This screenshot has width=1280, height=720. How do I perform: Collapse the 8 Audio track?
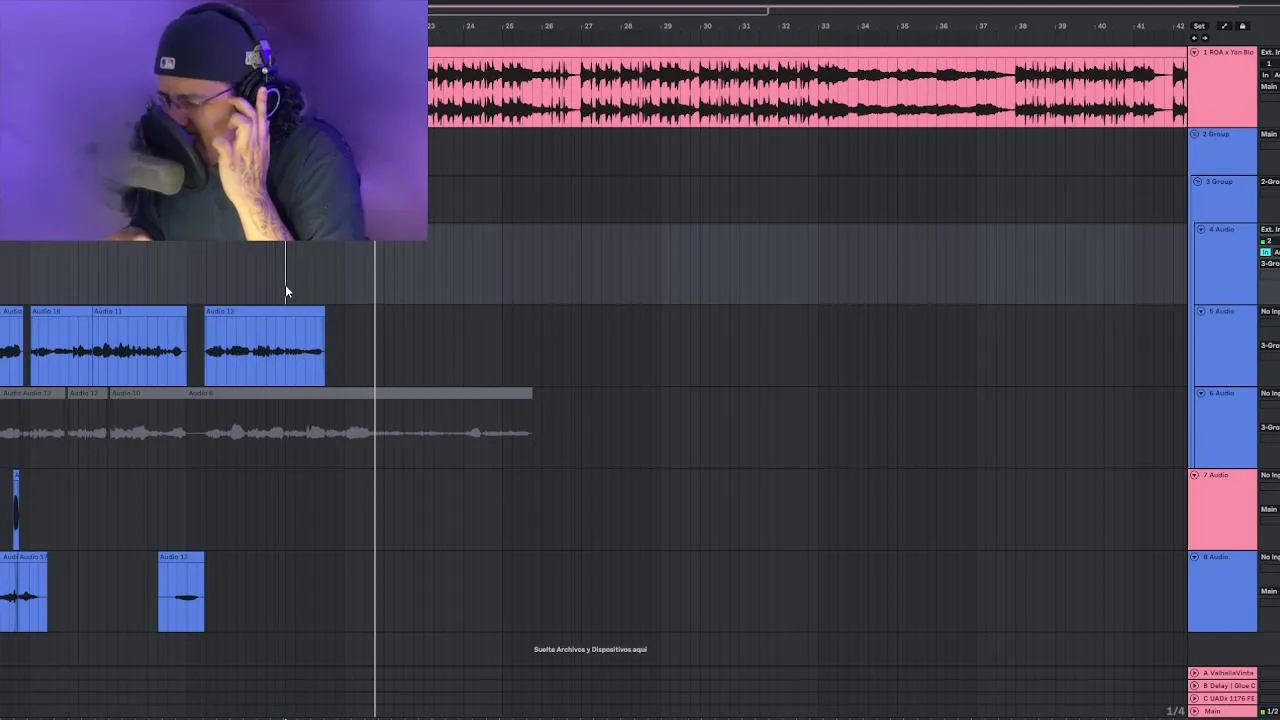pyautogui.click(x=1194, y=557)
